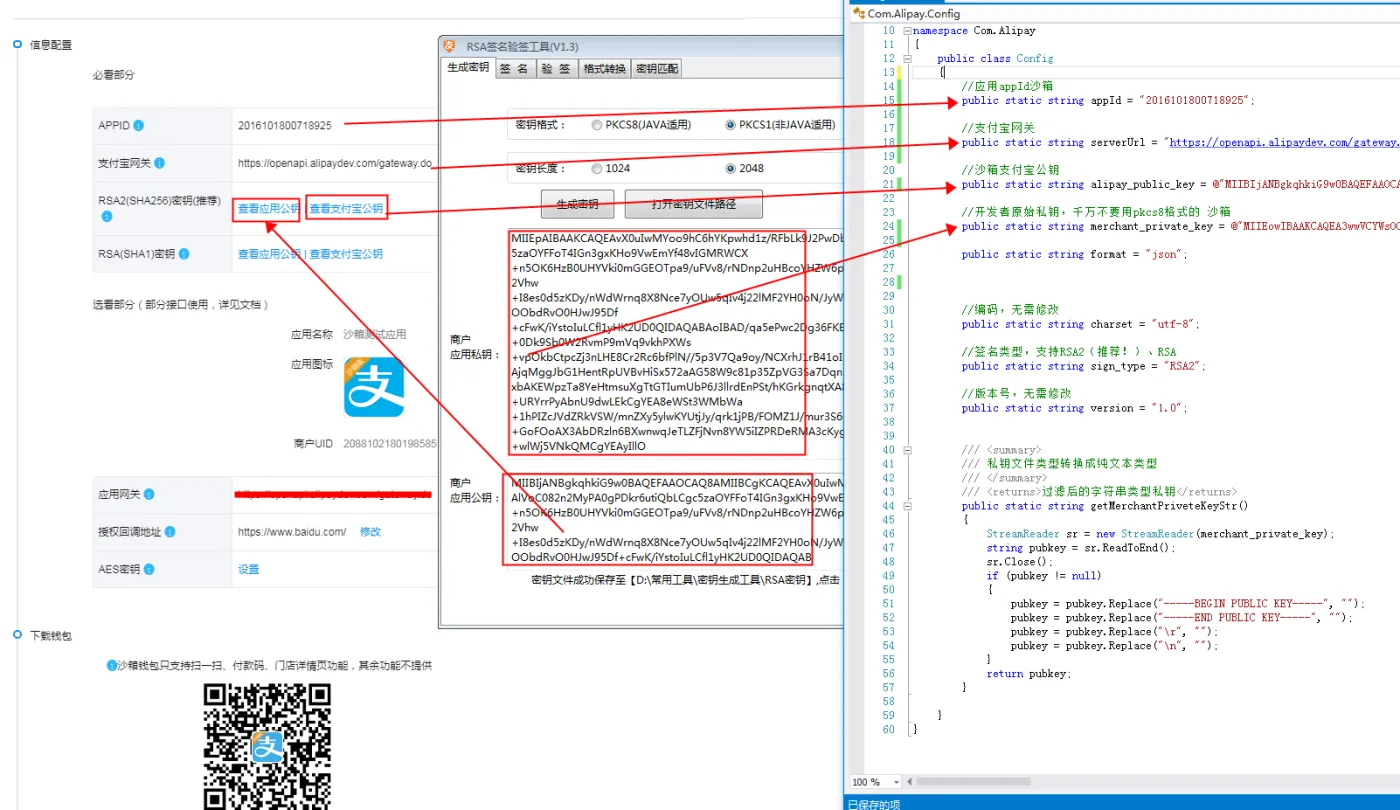Collapse the public class Config block

coord(907,59)
